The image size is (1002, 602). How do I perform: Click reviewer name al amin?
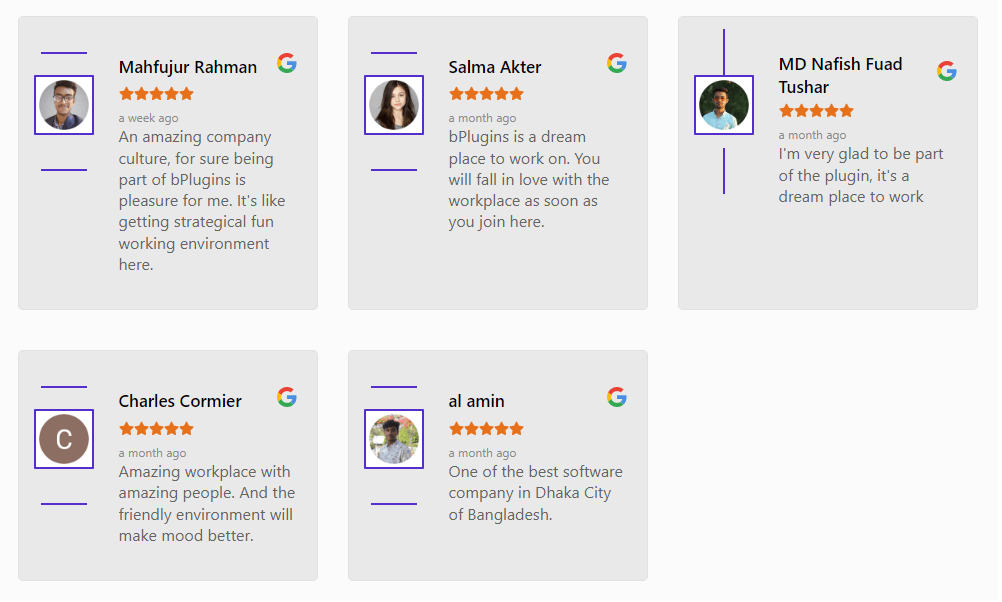[x=476, y=401]
